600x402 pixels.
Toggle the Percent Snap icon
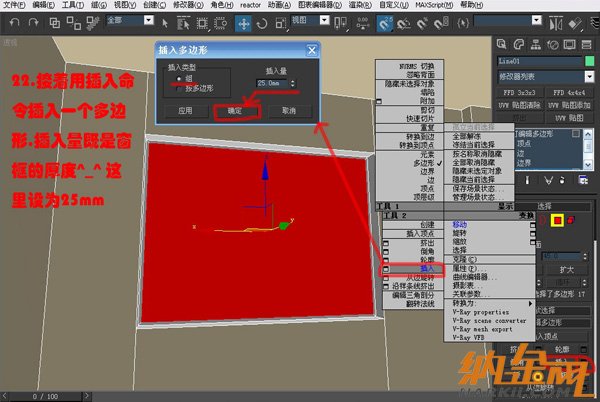click(422, 24)
